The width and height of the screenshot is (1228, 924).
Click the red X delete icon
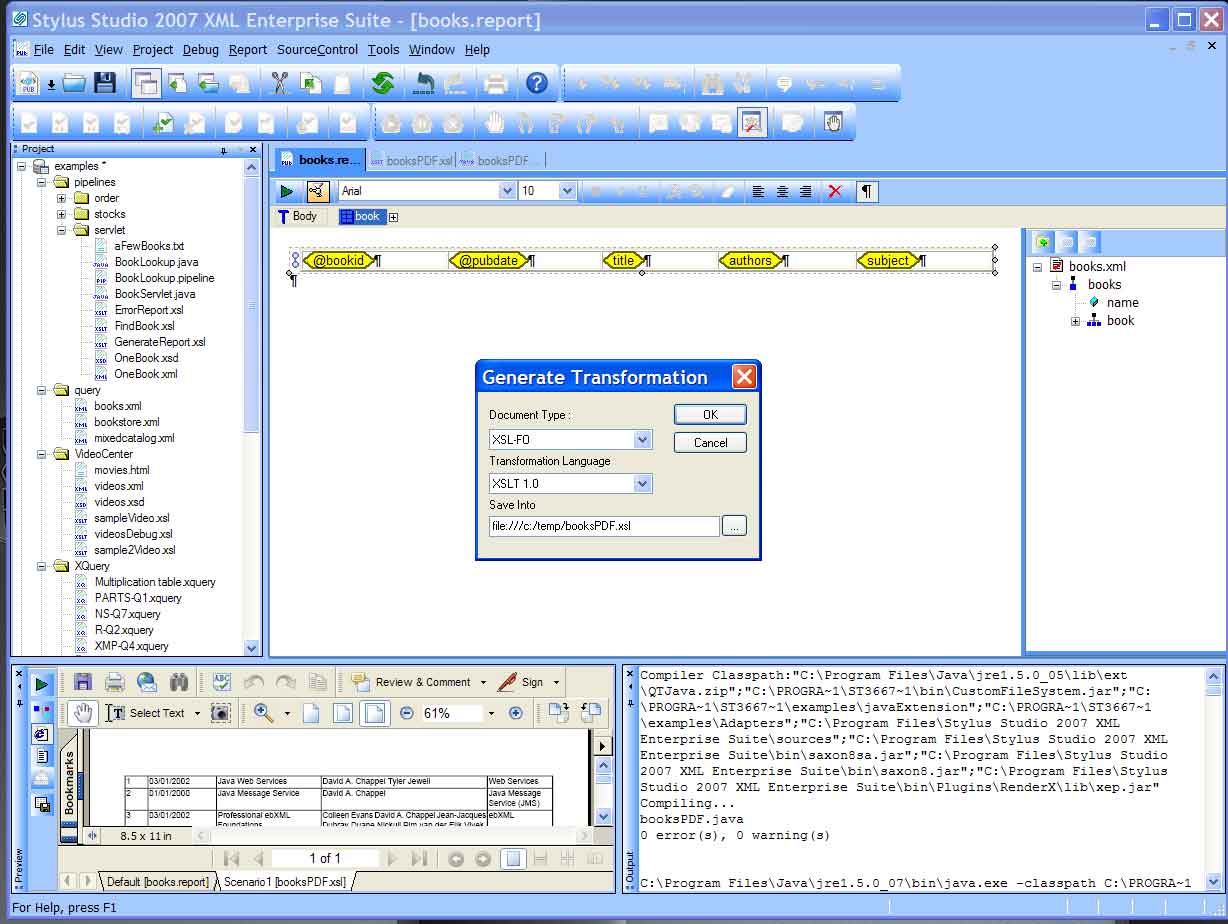click(x=835, y=191)
